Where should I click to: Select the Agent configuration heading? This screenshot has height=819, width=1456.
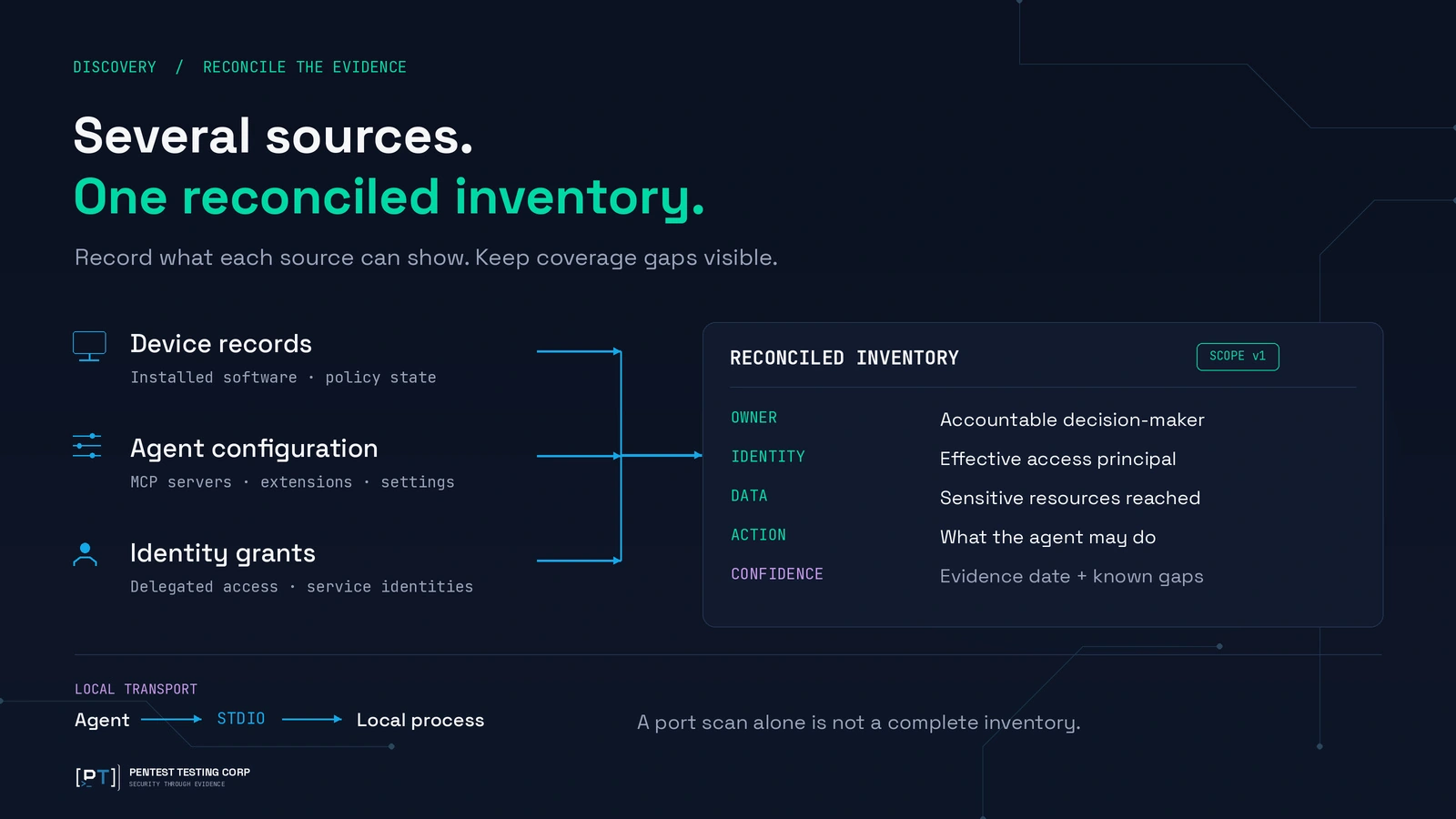(254, 449)
